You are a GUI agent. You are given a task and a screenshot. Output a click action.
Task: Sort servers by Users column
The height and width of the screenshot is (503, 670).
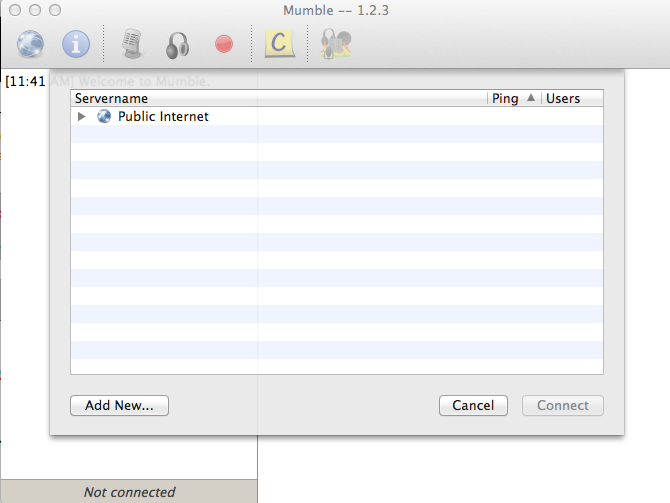pyautogui.click(x=573, y=98)
